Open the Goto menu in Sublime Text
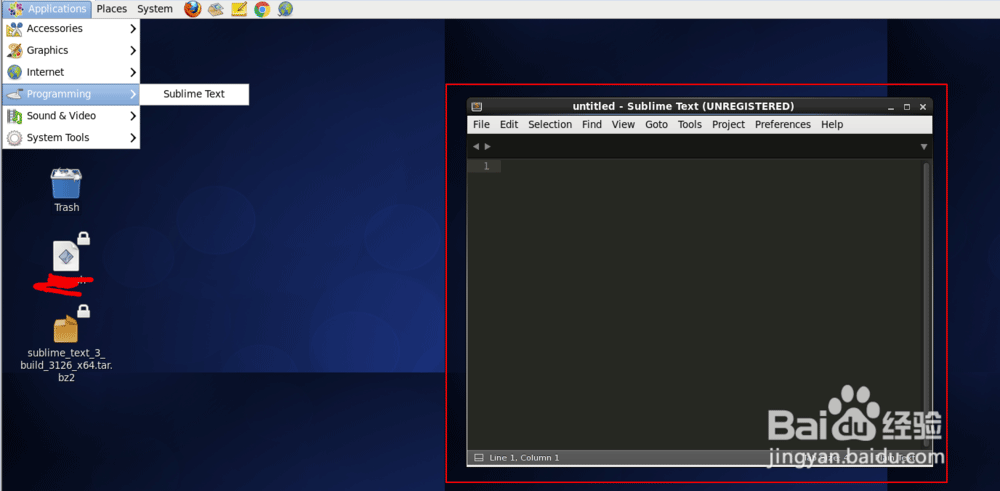This screenshot has height=491, width=1000. 656,124
